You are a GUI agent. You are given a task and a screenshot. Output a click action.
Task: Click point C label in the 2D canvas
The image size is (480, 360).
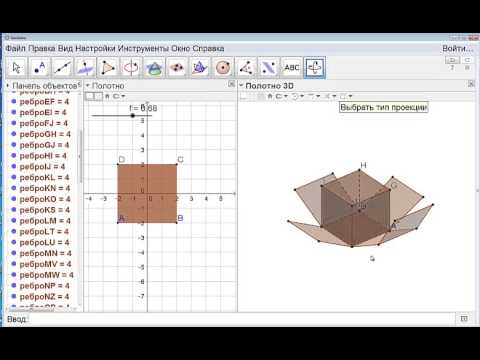point(180,160)
